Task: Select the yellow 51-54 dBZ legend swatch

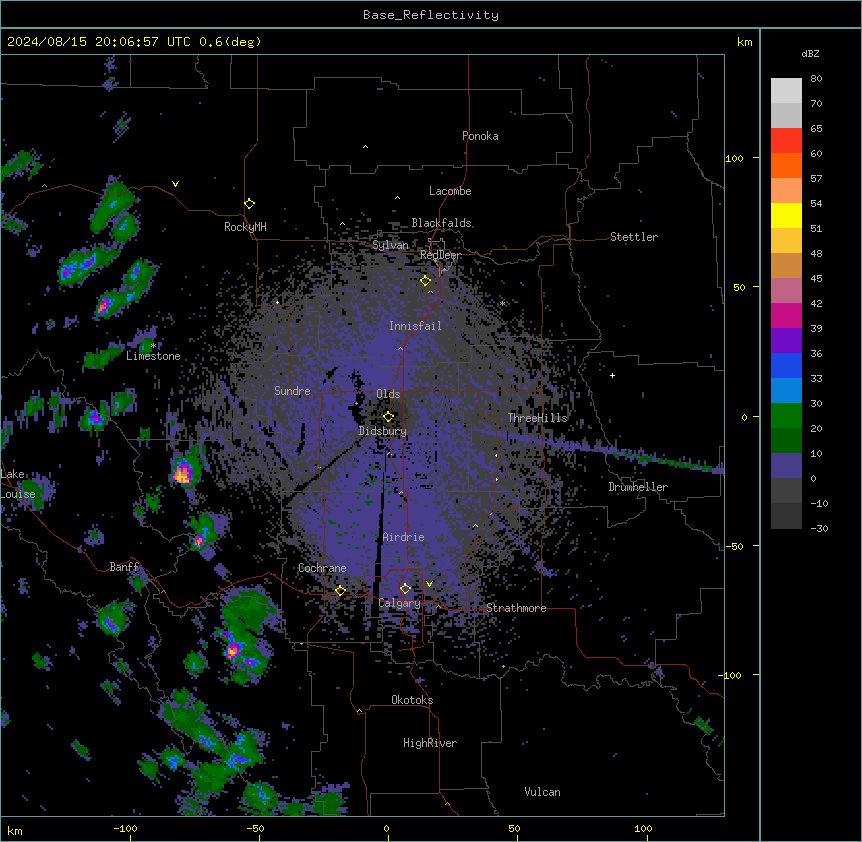Action: [x=786, y=215]
